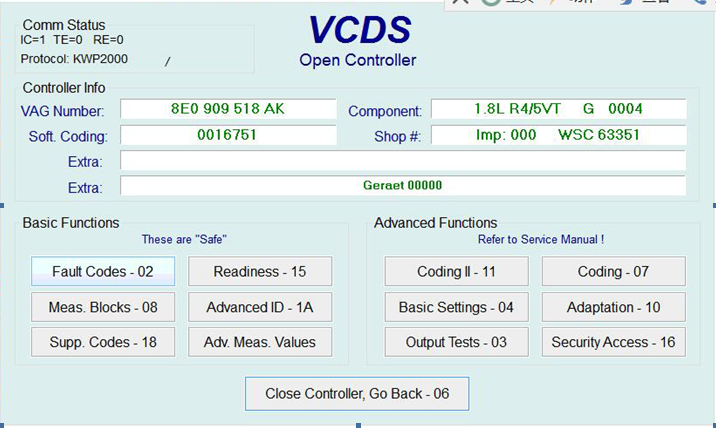
Task: Click the Refer to Service Manual ! note
Action: pos(541,239)
